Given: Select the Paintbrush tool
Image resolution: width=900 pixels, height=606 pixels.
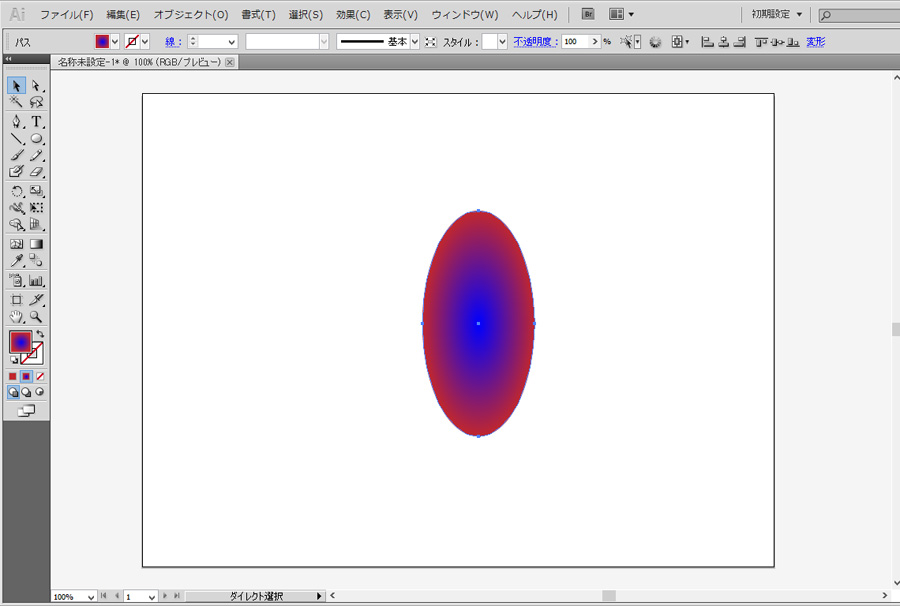Looking at the screenshot, I should [16, 155].
